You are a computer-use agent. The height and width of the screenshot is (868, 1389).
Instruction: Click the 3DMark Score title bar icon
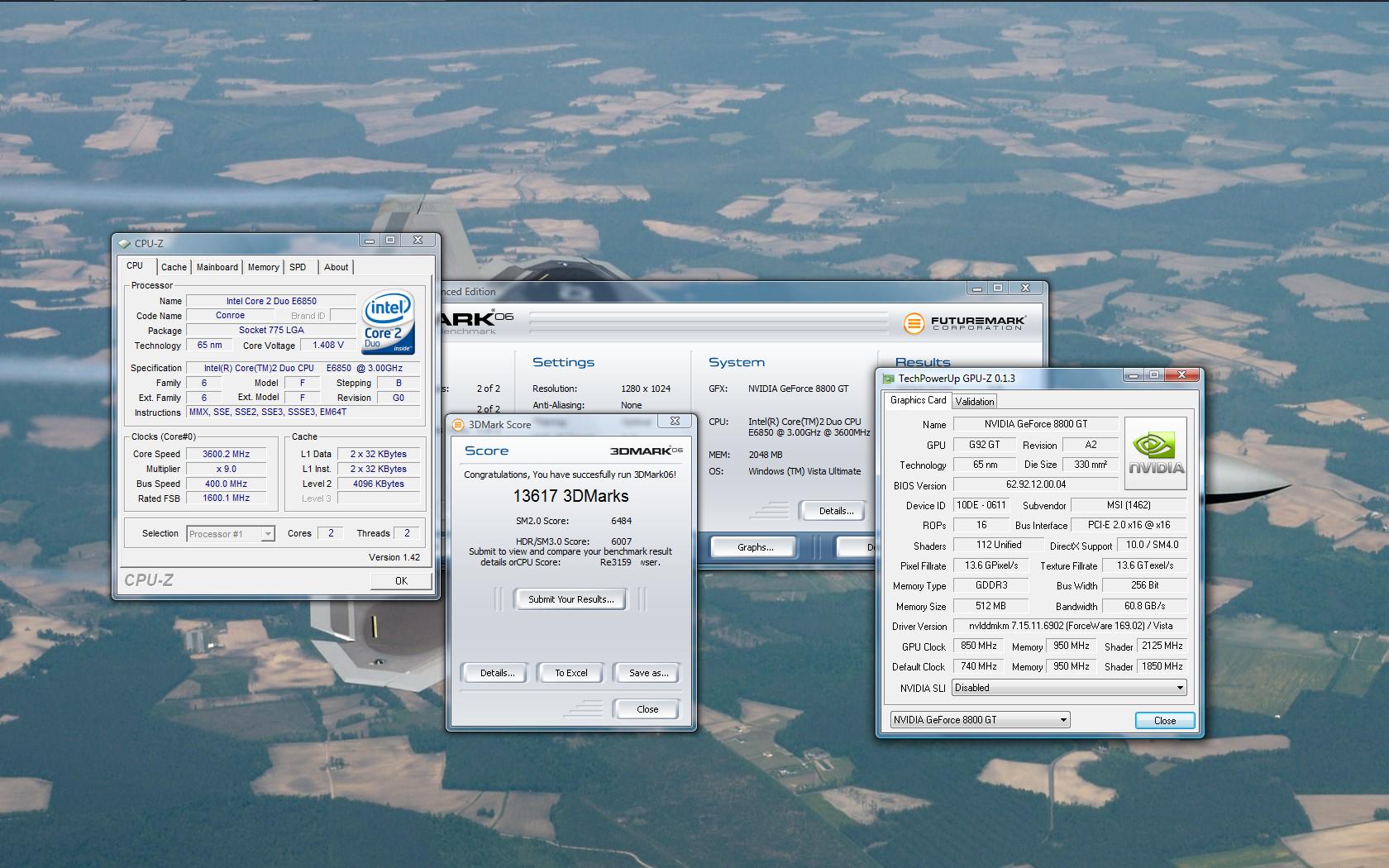458,424
